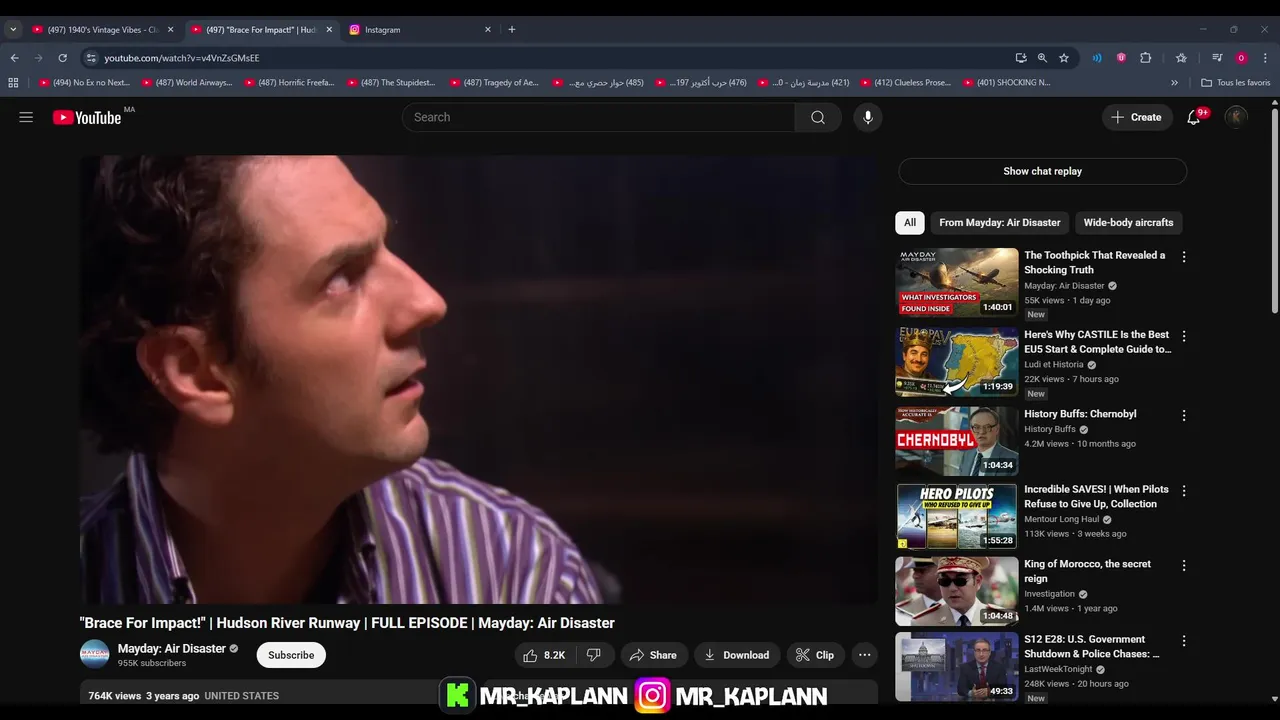
Task: Close the Instagram tab
Action: coord(488,30)
